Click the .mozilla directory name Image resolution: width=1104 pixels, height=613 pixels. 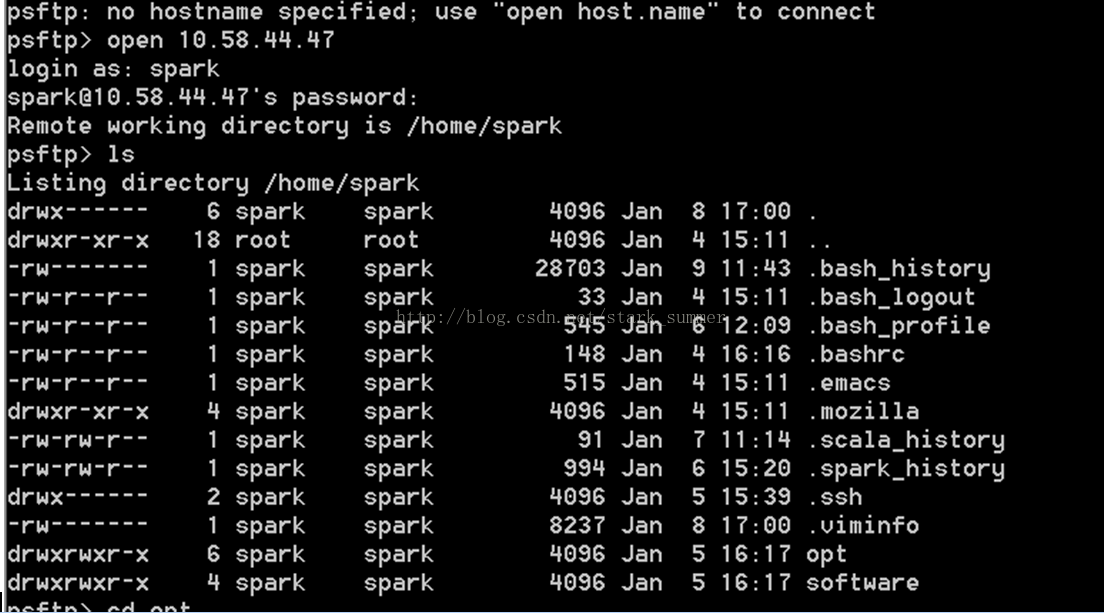coord(862,411)
